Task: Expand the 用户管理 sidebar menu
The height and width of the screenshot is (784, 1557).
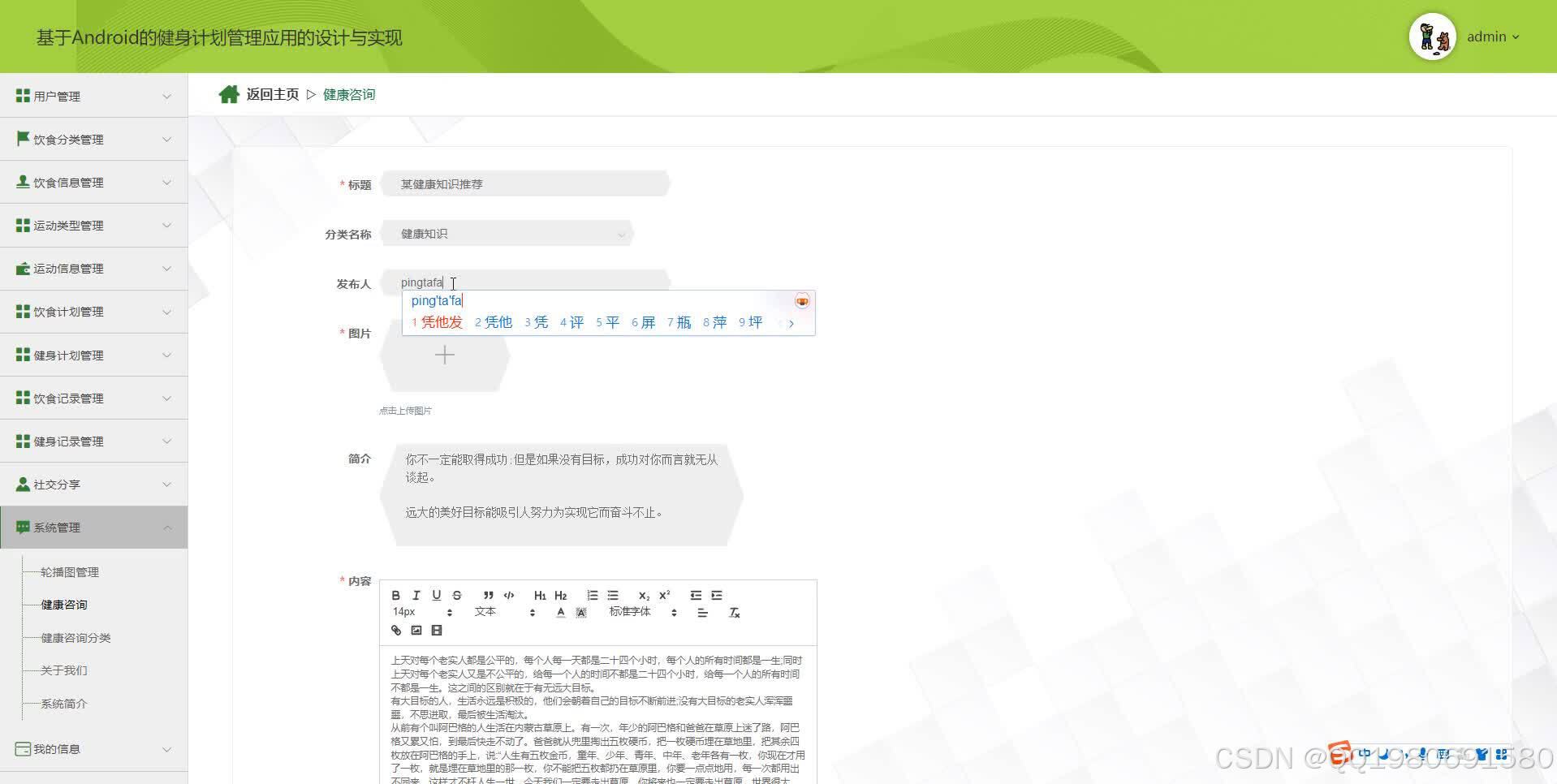Action: point(93,95)
